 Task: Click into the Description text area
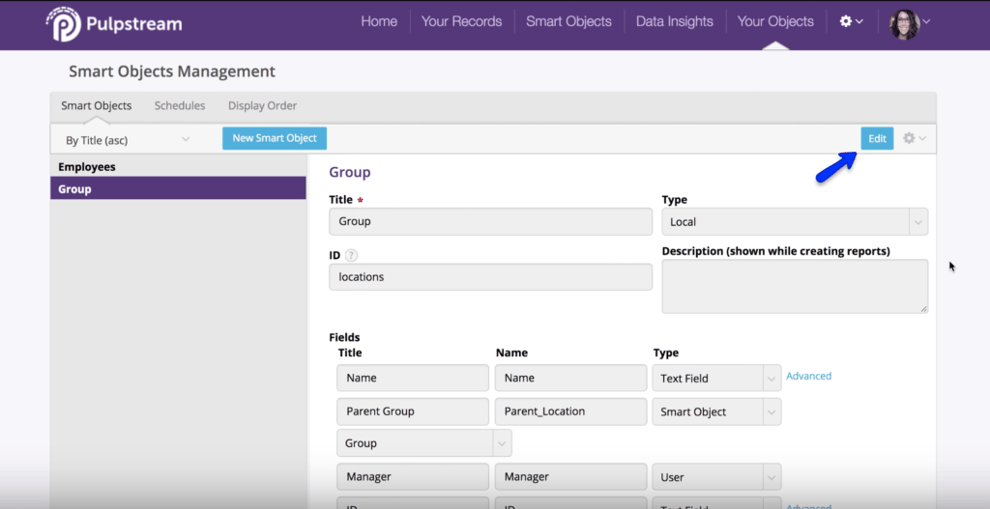(x=794, y=286)
